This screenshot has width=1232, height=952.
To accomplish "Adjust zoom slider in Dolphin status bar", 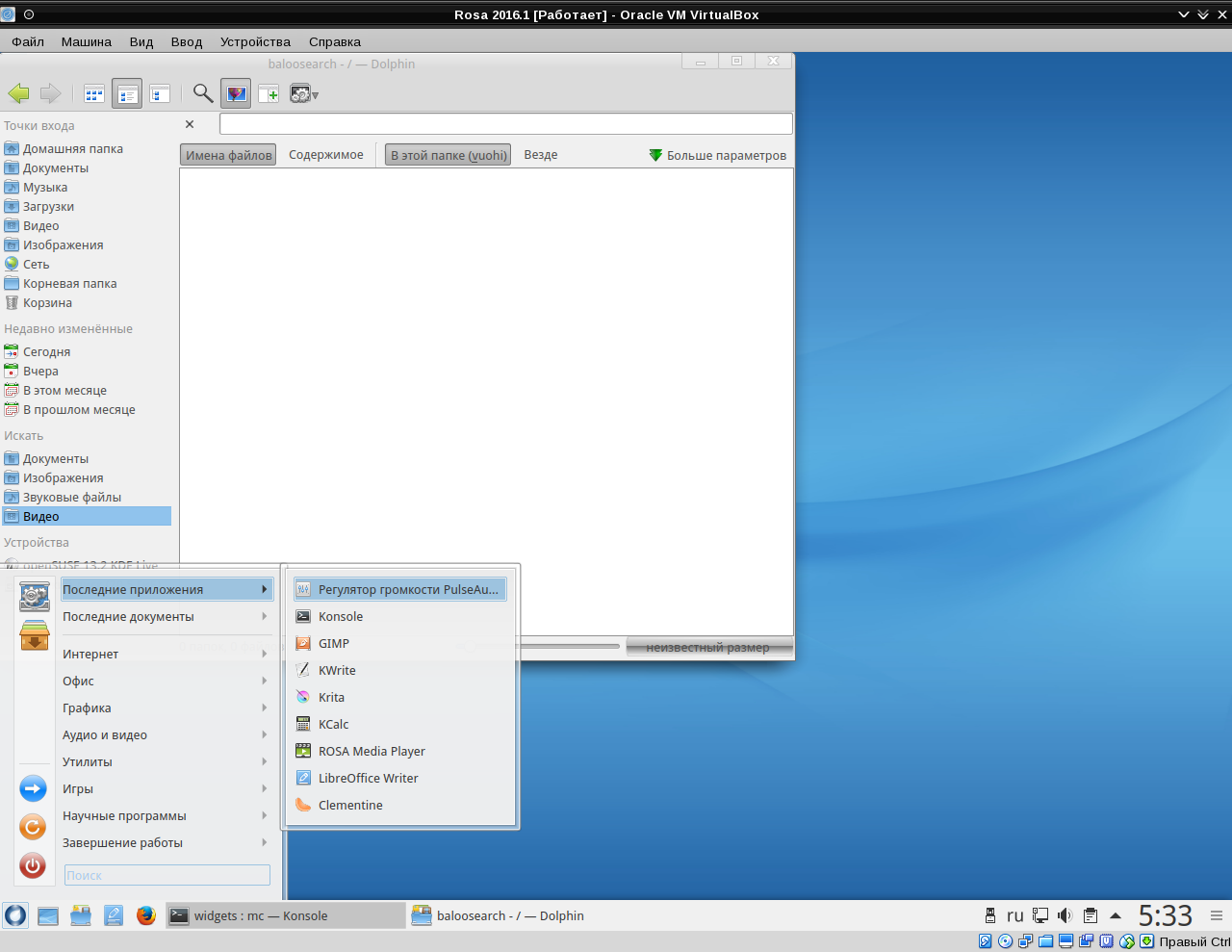I will pos(568,647).
